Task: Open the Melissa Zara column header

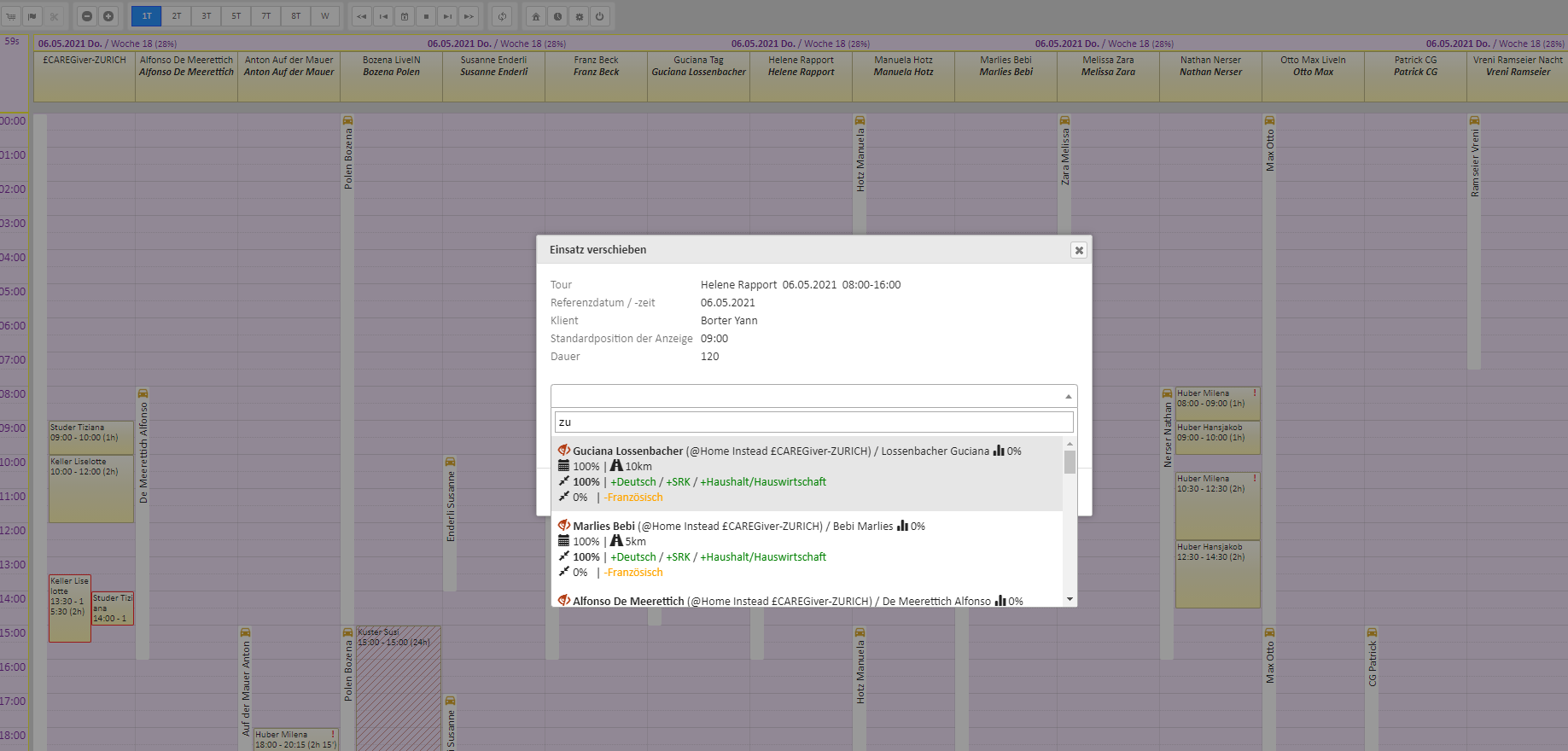Action: [1108, 77]
